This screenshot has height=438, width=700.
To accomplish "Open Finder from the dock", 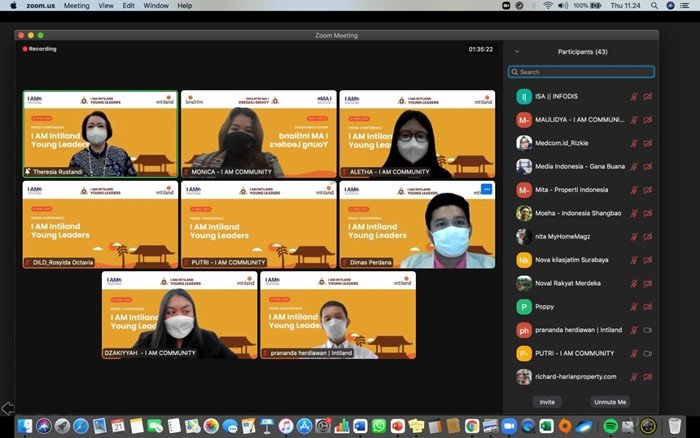I will 25,426.
